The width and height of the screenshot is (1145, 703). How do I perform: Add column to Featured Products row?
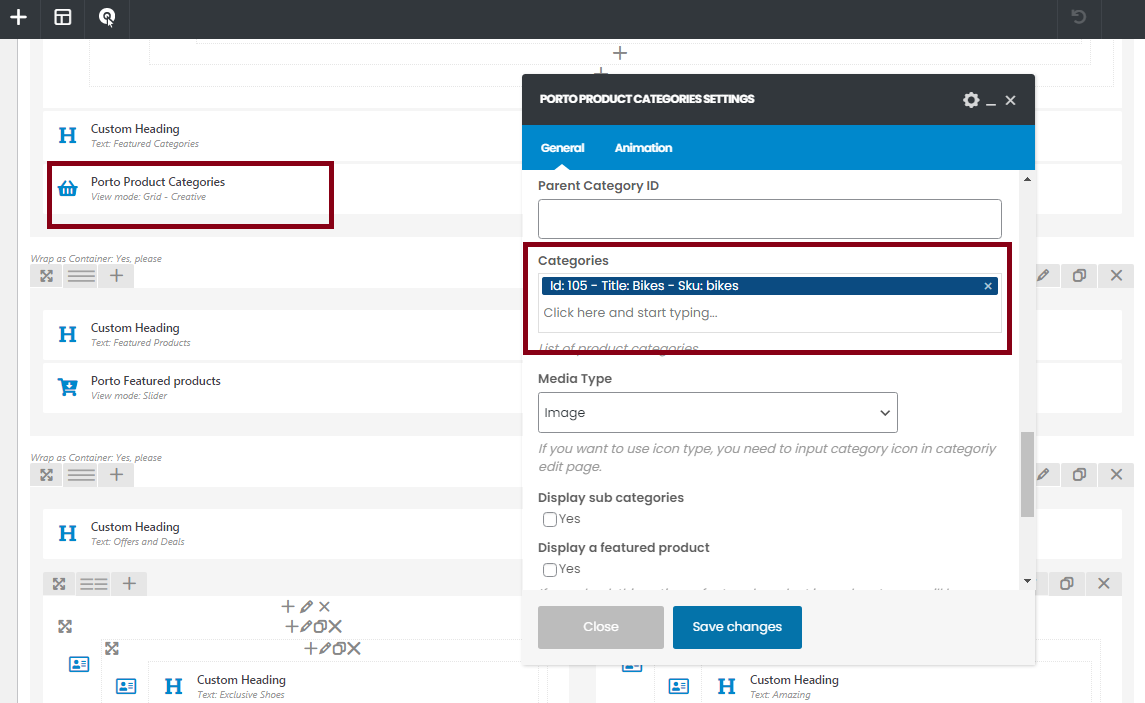coord(116,276)
